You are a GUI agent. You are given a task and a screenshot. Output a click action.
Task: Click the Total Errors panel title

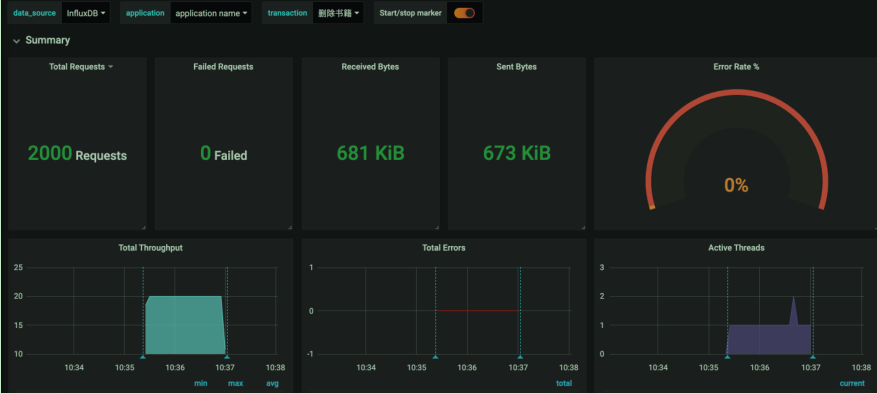(444, 247)
